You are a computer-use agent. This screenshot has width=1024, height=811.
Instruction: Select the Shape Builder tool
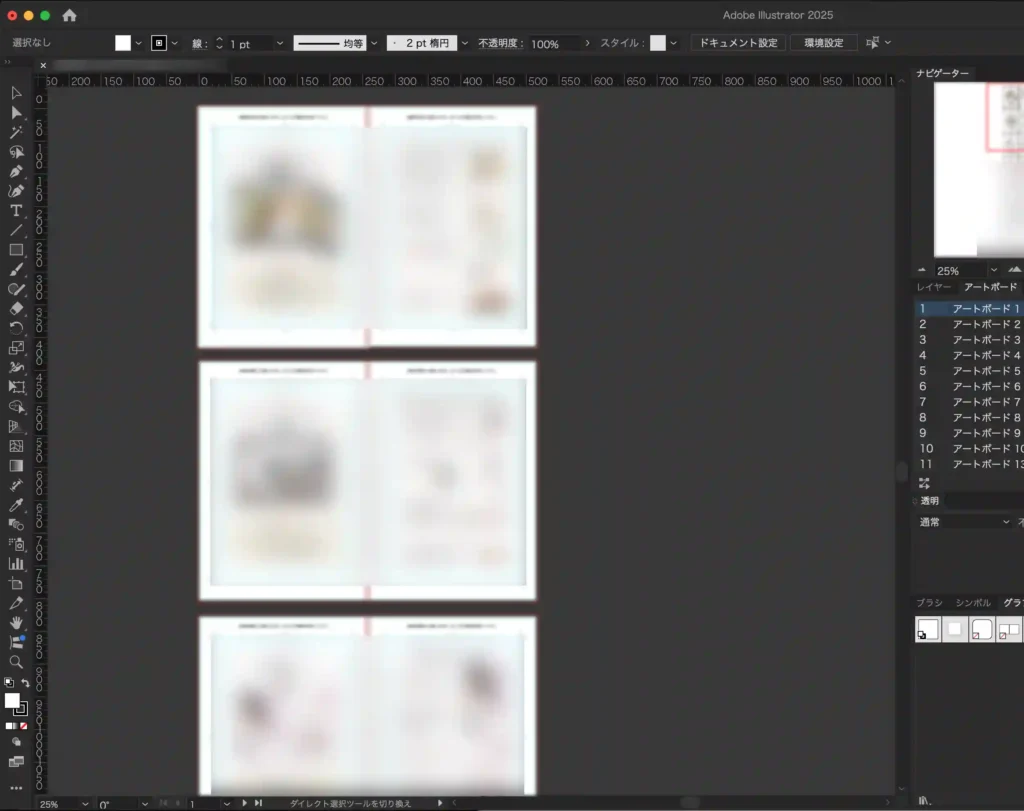click(x=16, y=407)
